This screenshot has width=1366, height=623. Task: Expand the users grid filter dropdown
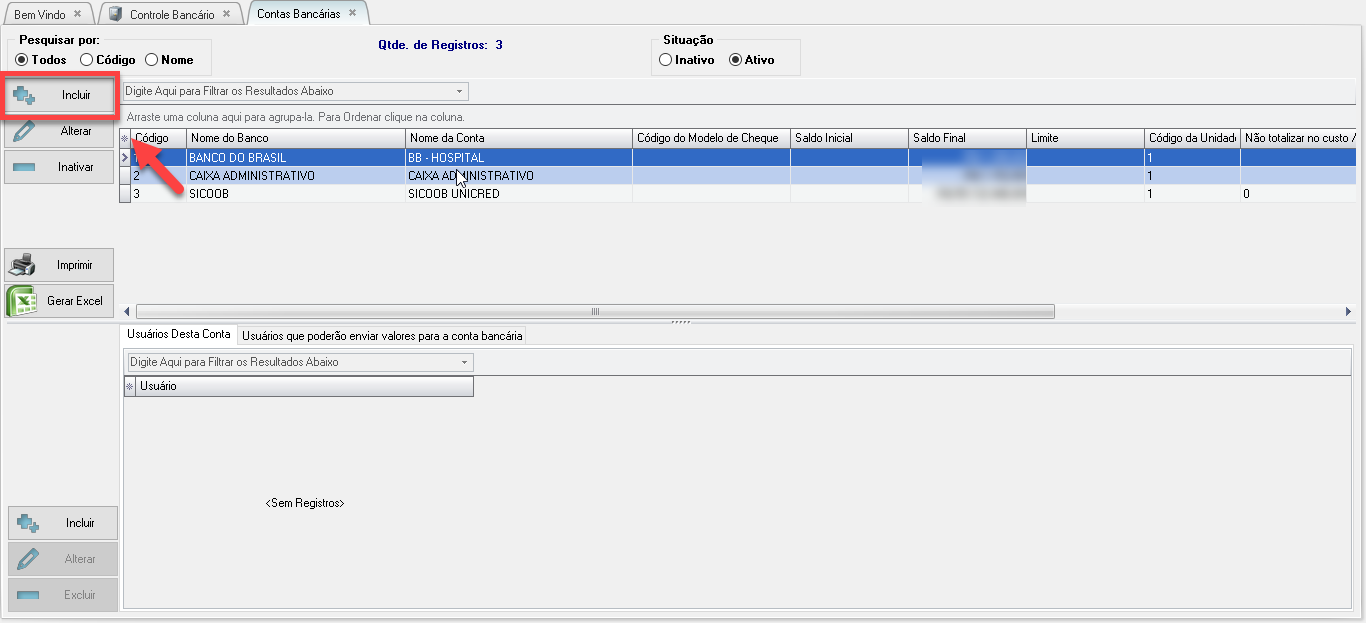[x=464, y=362]
